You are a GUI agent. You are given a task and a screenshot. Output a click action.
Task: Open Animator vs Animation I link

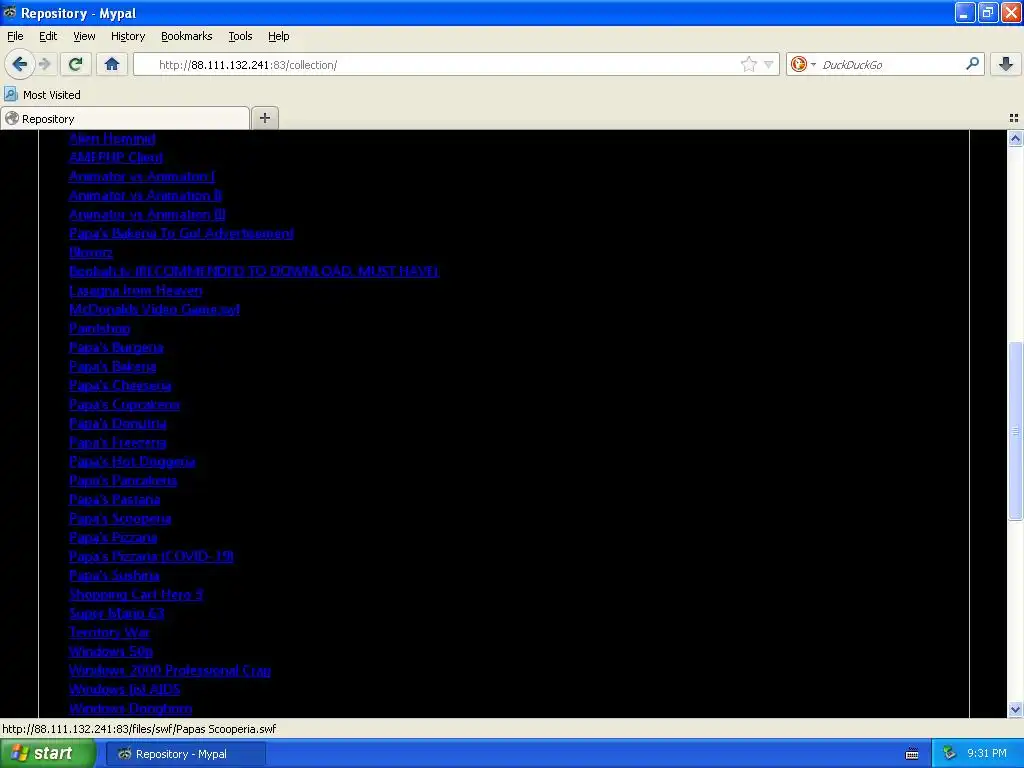coord(142,176)
